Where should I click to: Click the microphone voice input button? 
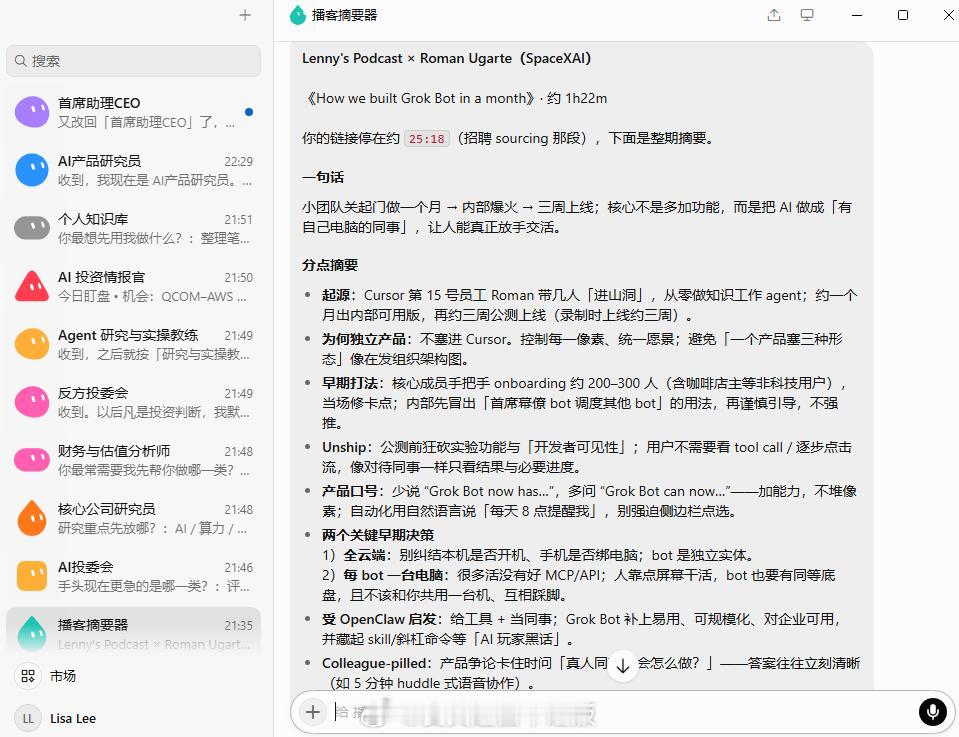tap(933, 711)
